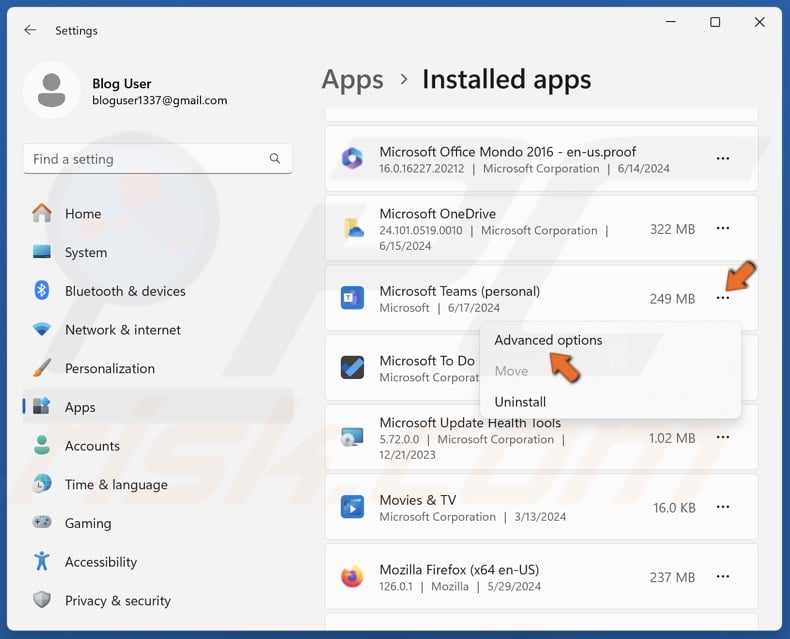This screenshot has width=790, height=639.
Task: Minimize the Settings window
Action: 671,22
